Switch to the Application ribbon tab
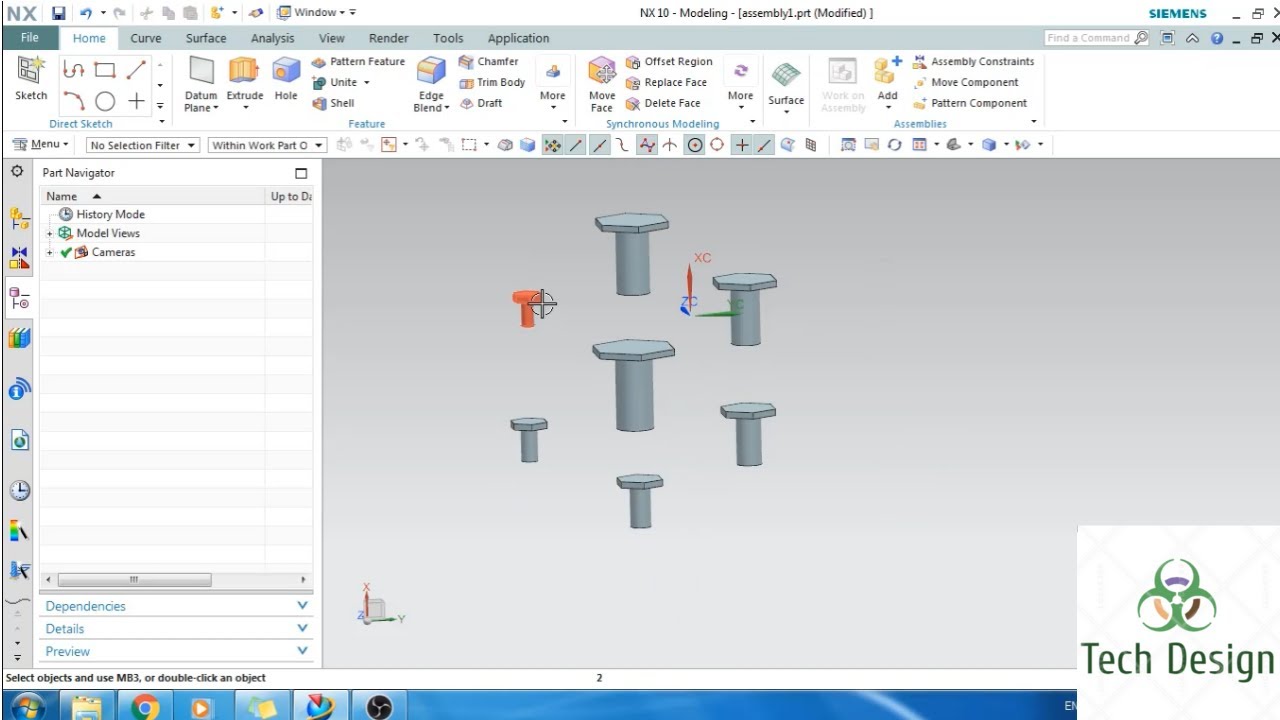This screenshot has width=1280, height=720. [518, 38]
